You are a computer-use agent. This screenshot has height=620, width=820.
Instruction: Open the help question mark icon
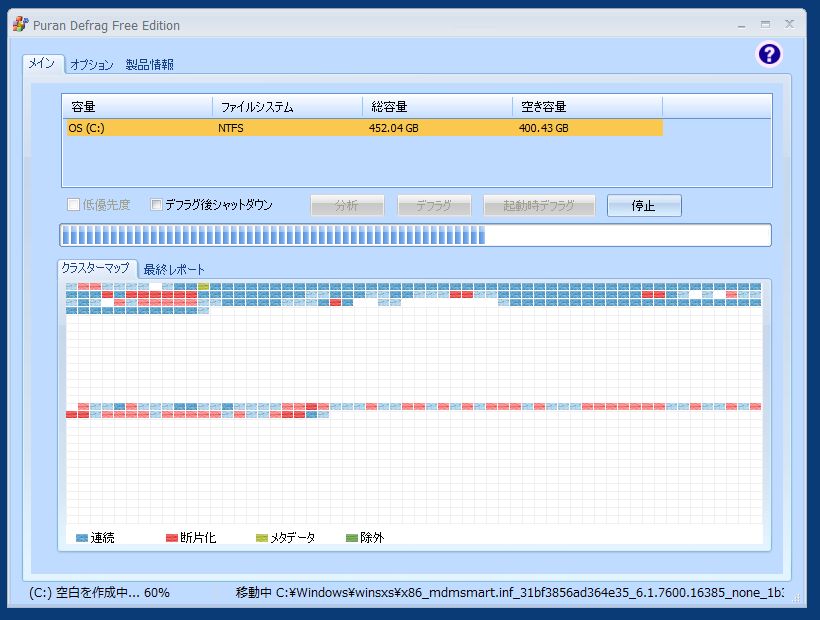click(x=769, y=54)
